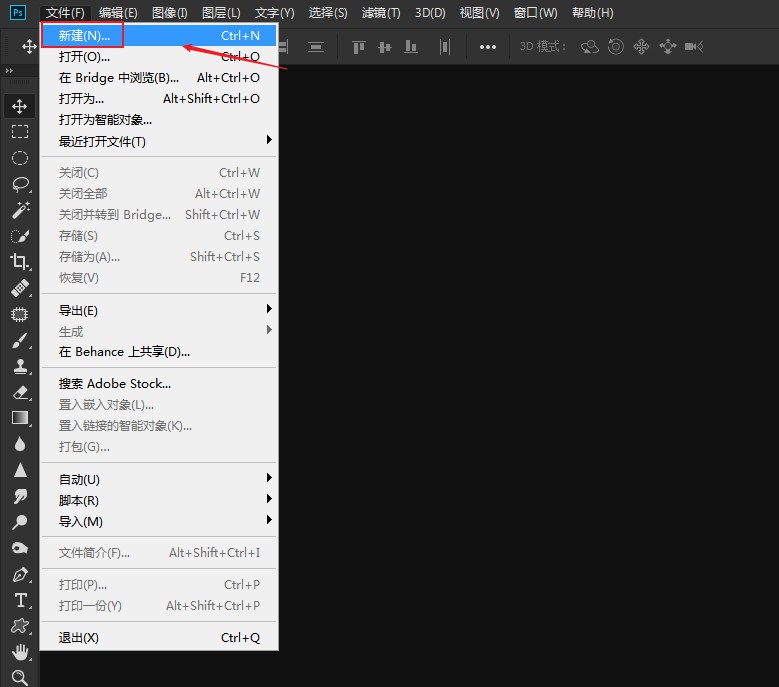Screen dimensions: 779x687
Task: Click the Photoshop Ps logo icon
Action: [x=18, y=12]
